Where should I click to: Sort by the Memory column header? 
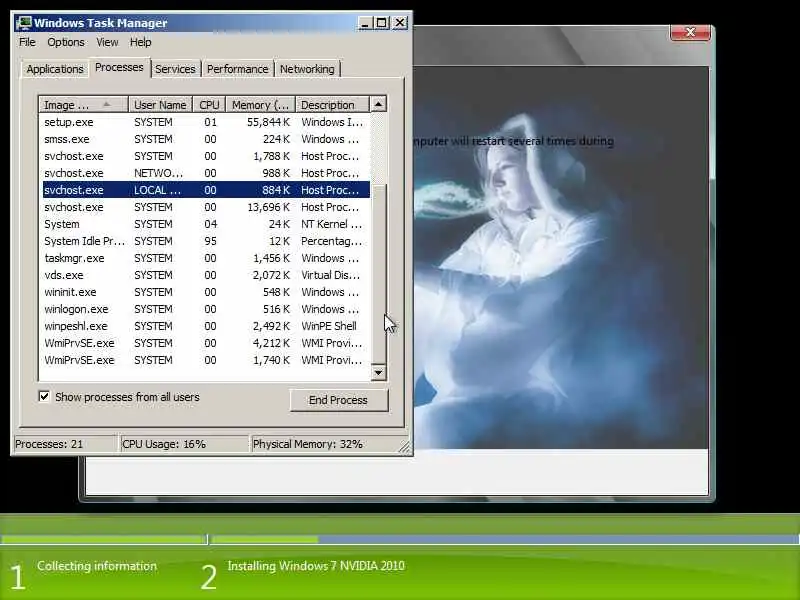[x=261, y=105]
